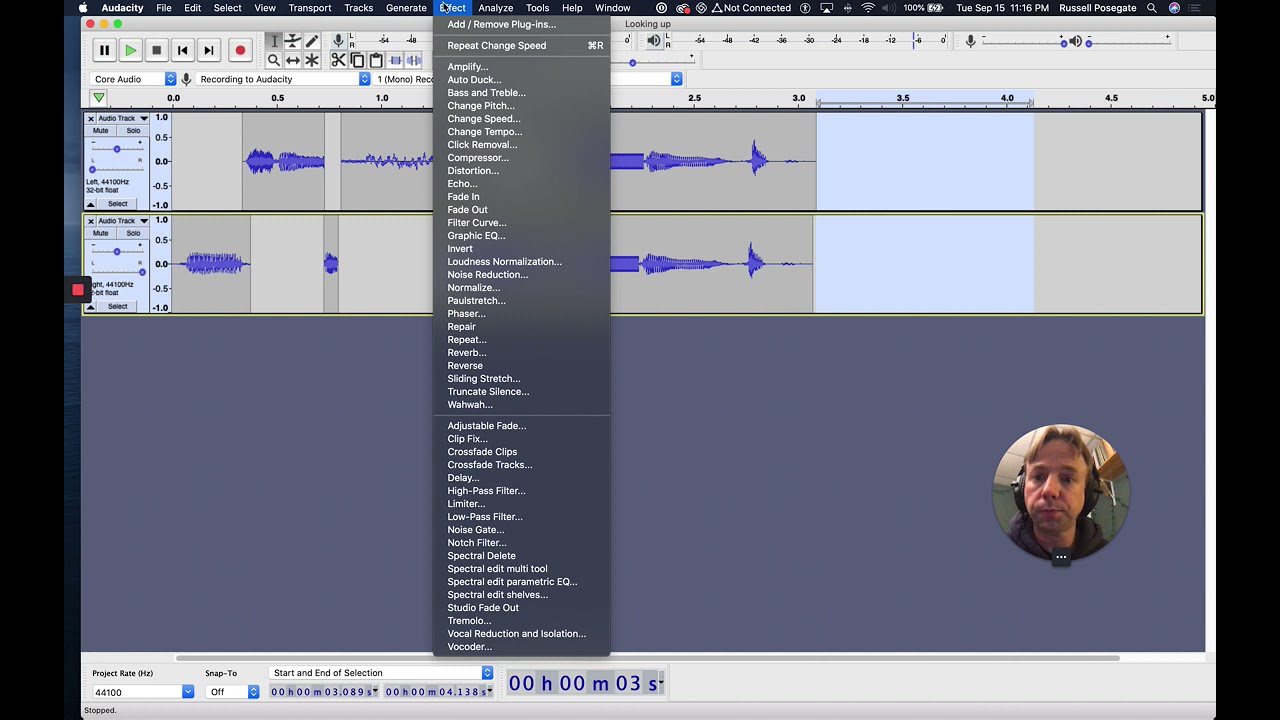Viewport: 1280px width, 720px height.
Task: Skip to end of the project
Action: coord(208,50)
